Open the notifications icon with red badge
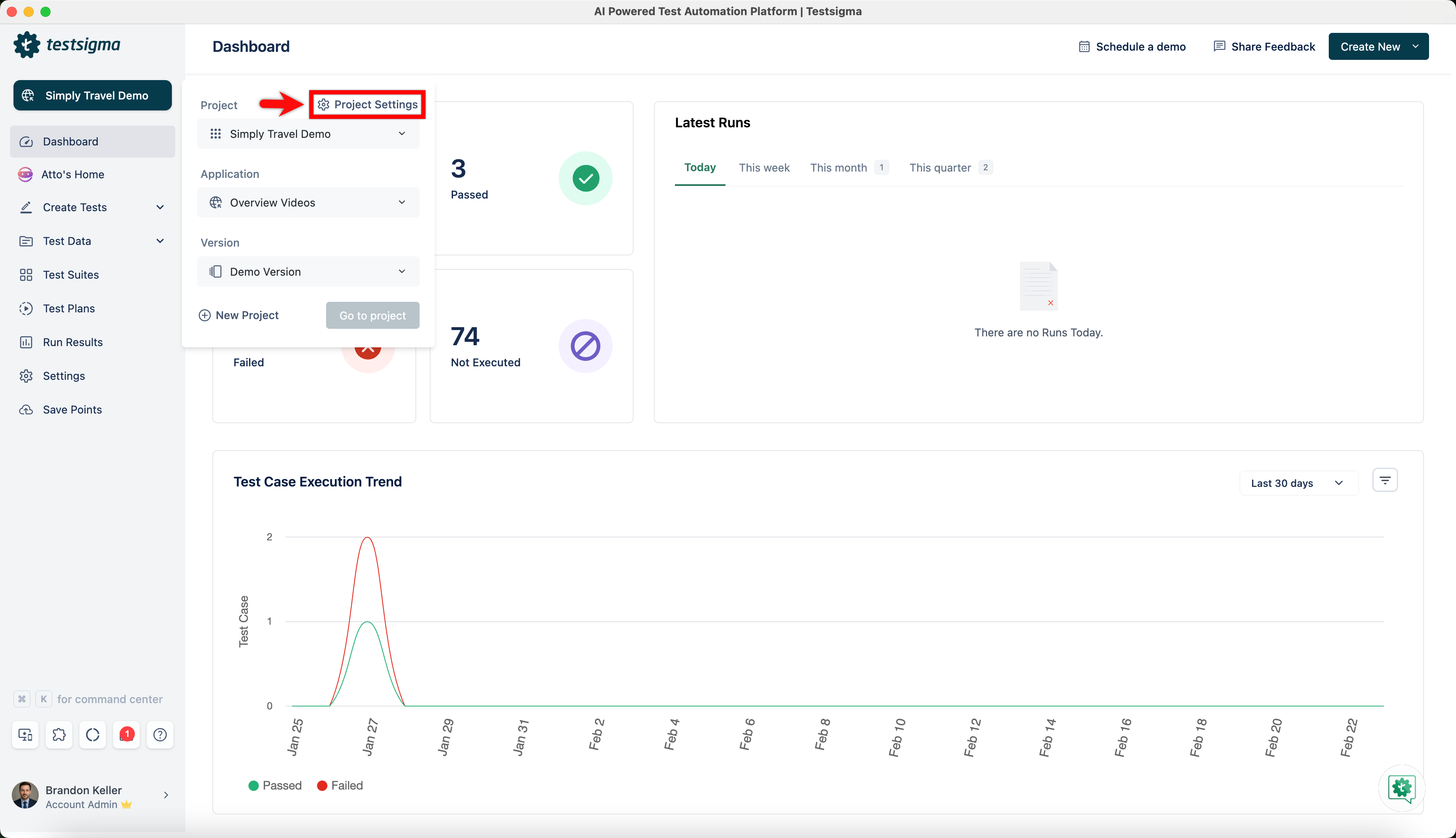 point(126,734)
